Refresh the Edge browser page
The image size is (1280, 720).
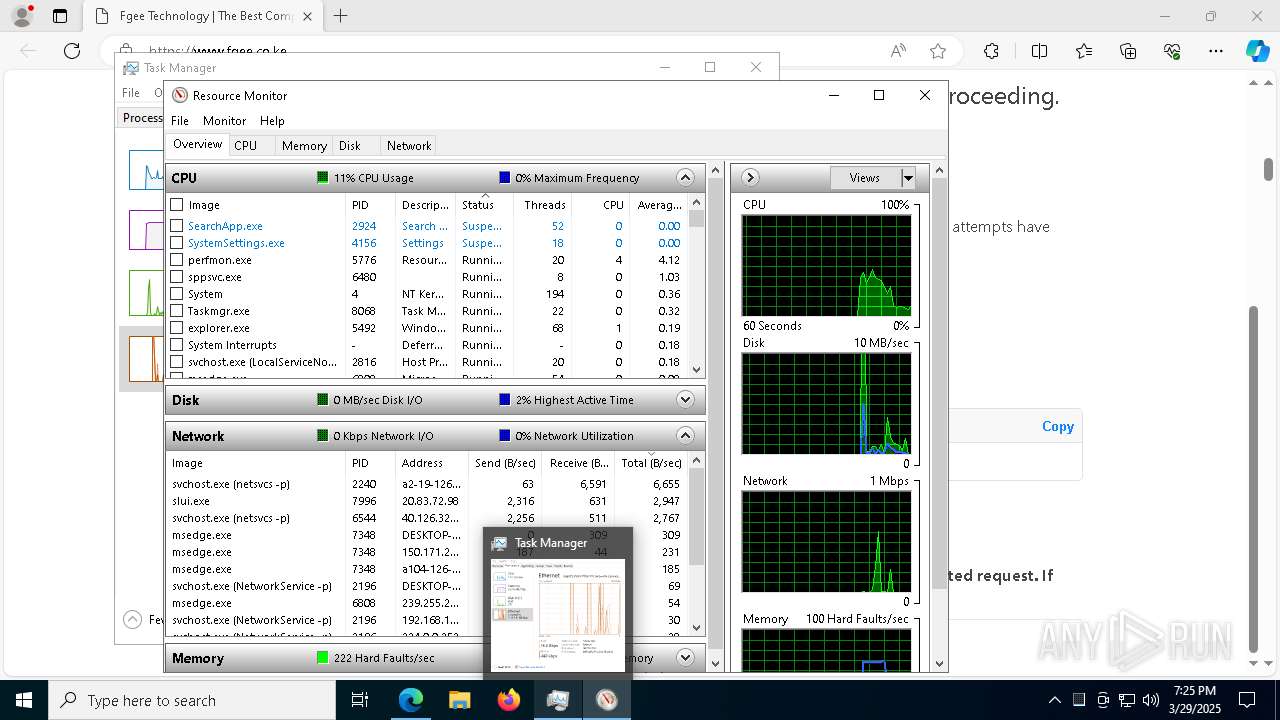[x=72, y=51]
